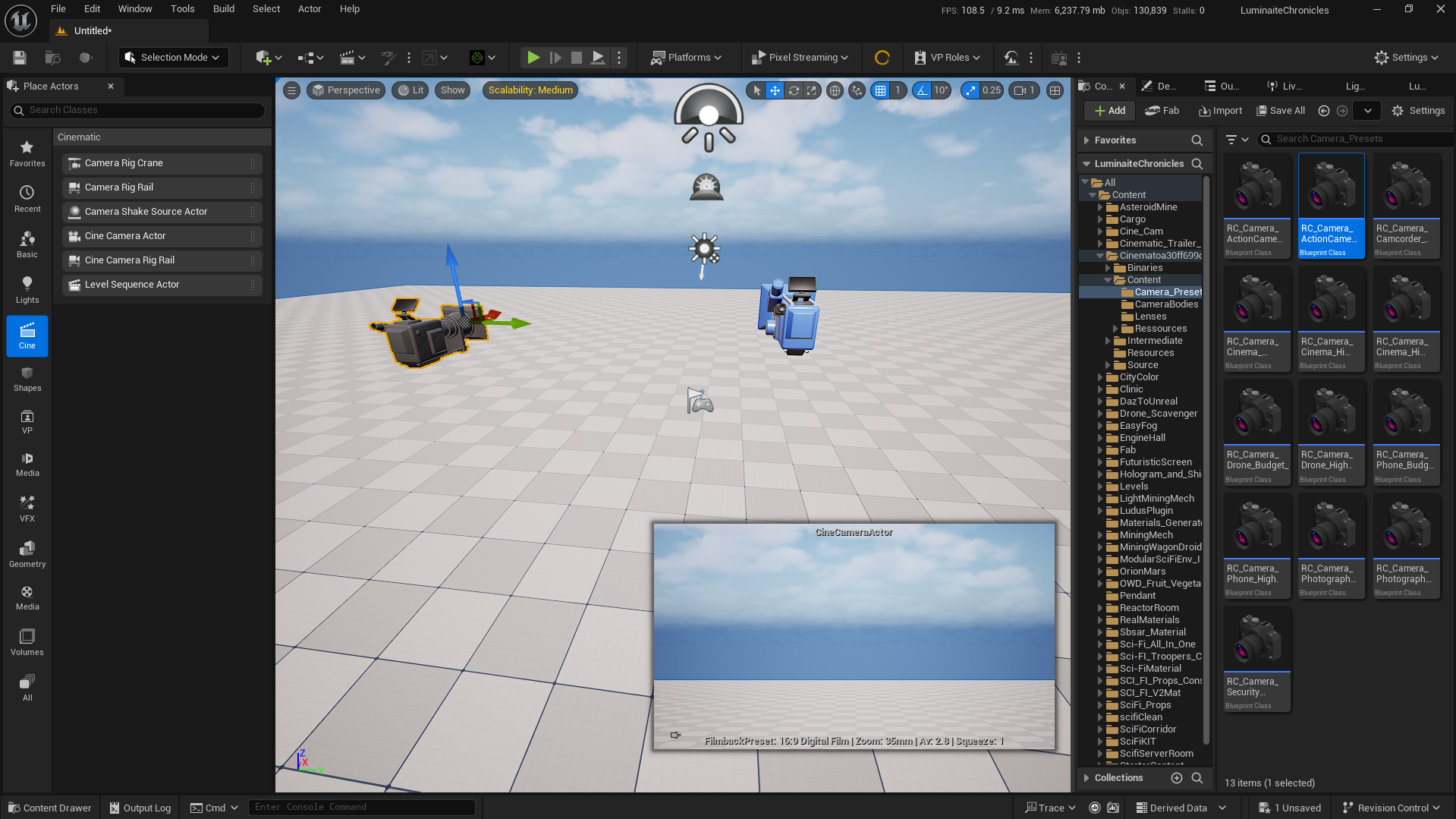Expand the Favorites section in content browser
This screenshot has width=1456, height=819.
tap(1086, 140)
